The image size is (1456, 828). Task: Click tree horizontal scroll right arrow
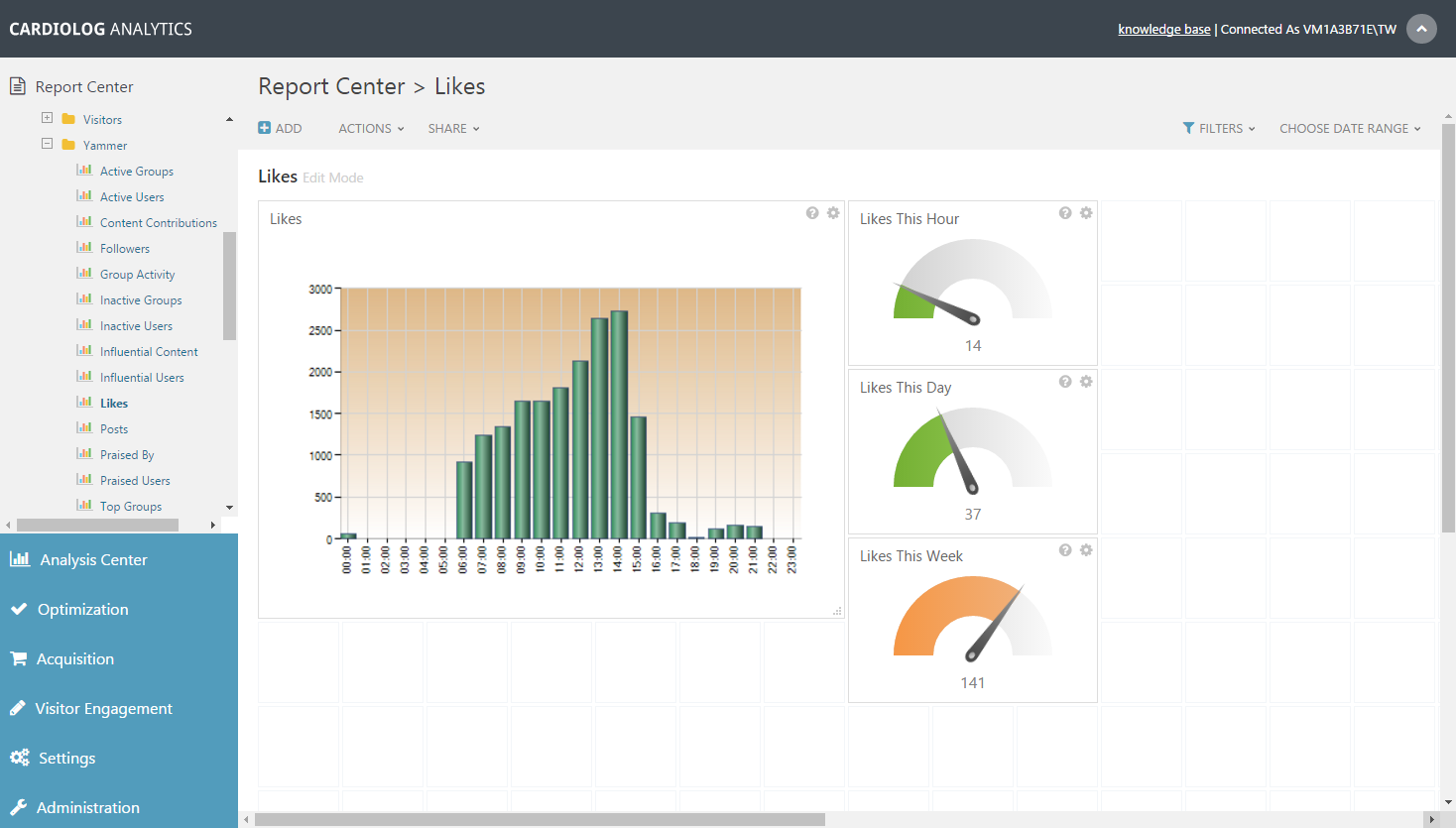click(x=212, y=525)
